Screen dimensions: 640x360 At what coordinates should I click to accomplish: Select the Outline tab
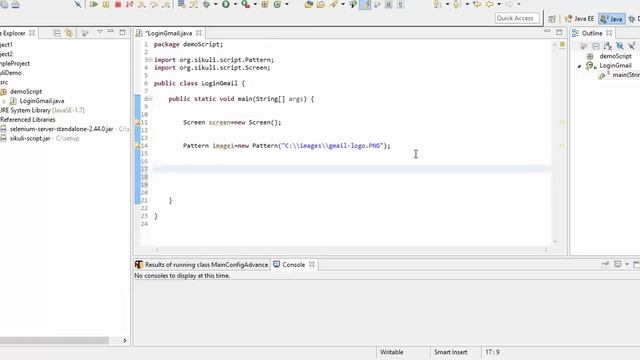(592, 33)
